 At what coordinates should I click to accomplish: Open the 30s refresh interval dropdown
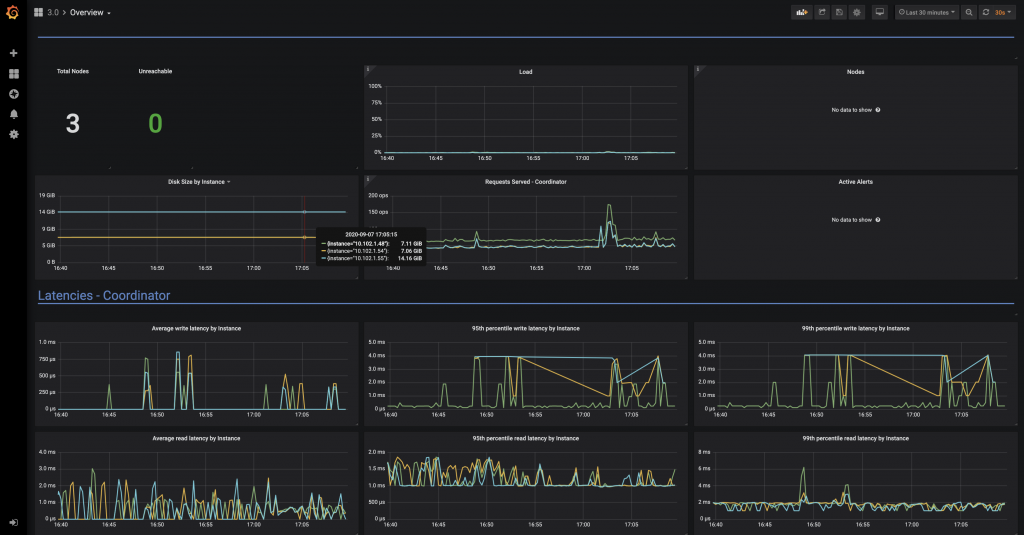pyautogui.click(x=1003, y=12)
